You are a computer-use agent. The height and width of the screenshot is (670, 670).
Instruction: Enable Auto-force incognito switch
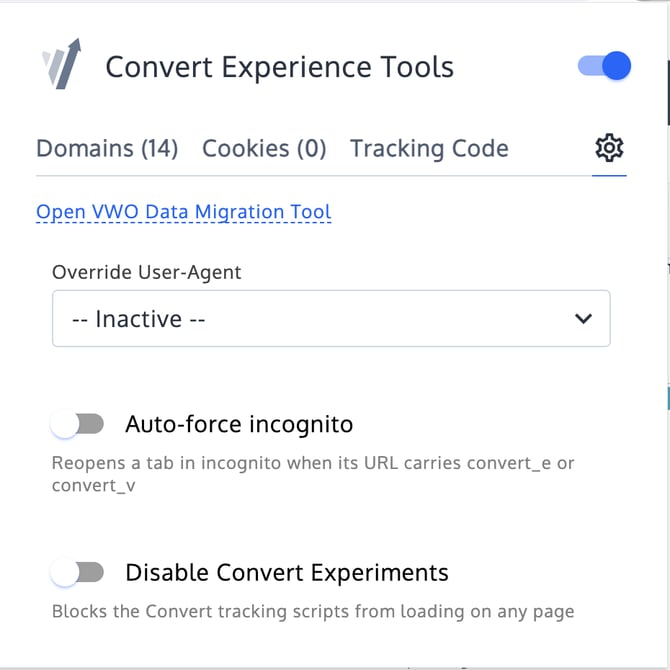(77, 424)
